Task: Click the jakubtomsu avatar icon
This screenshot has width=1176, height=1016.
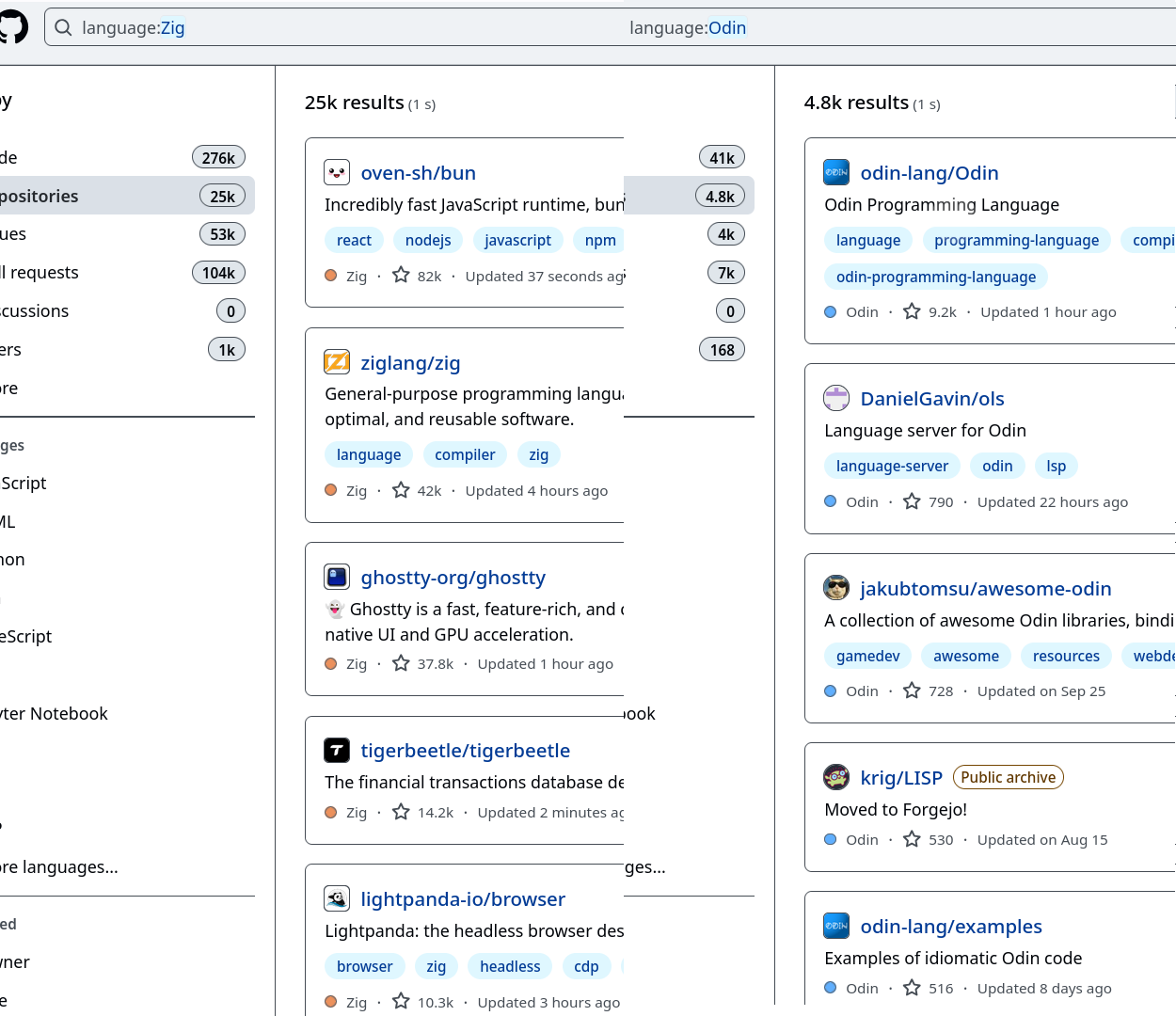Action: pyautogui.click(x=836, y=588)
